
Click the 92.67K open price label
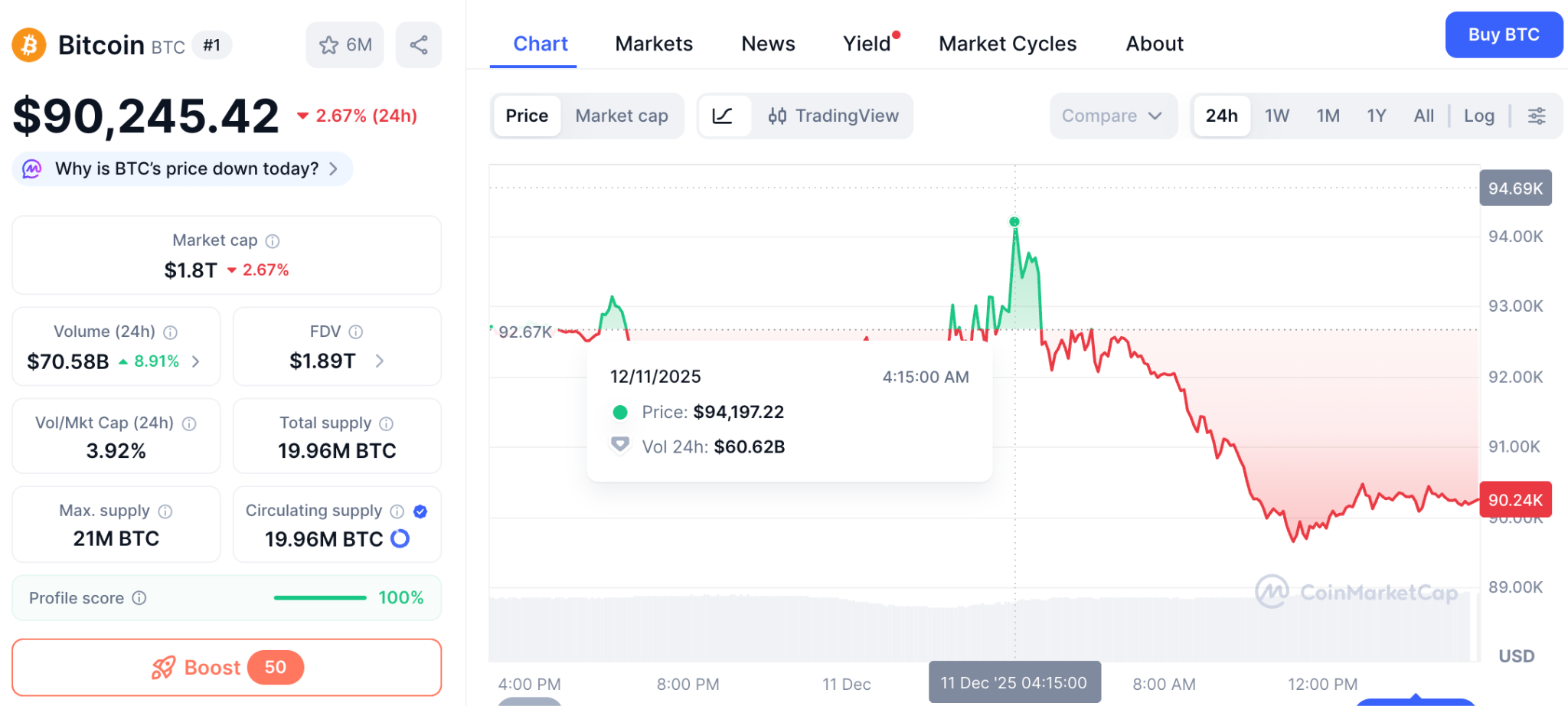525,332
